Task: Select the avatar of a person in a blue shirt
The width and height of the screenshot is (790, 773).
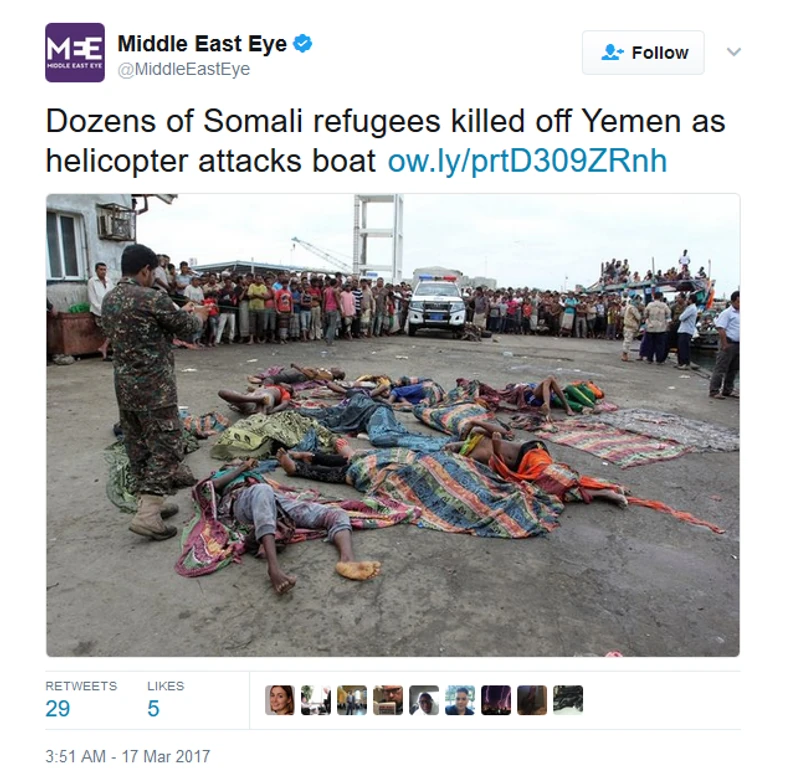Action: 460,700
